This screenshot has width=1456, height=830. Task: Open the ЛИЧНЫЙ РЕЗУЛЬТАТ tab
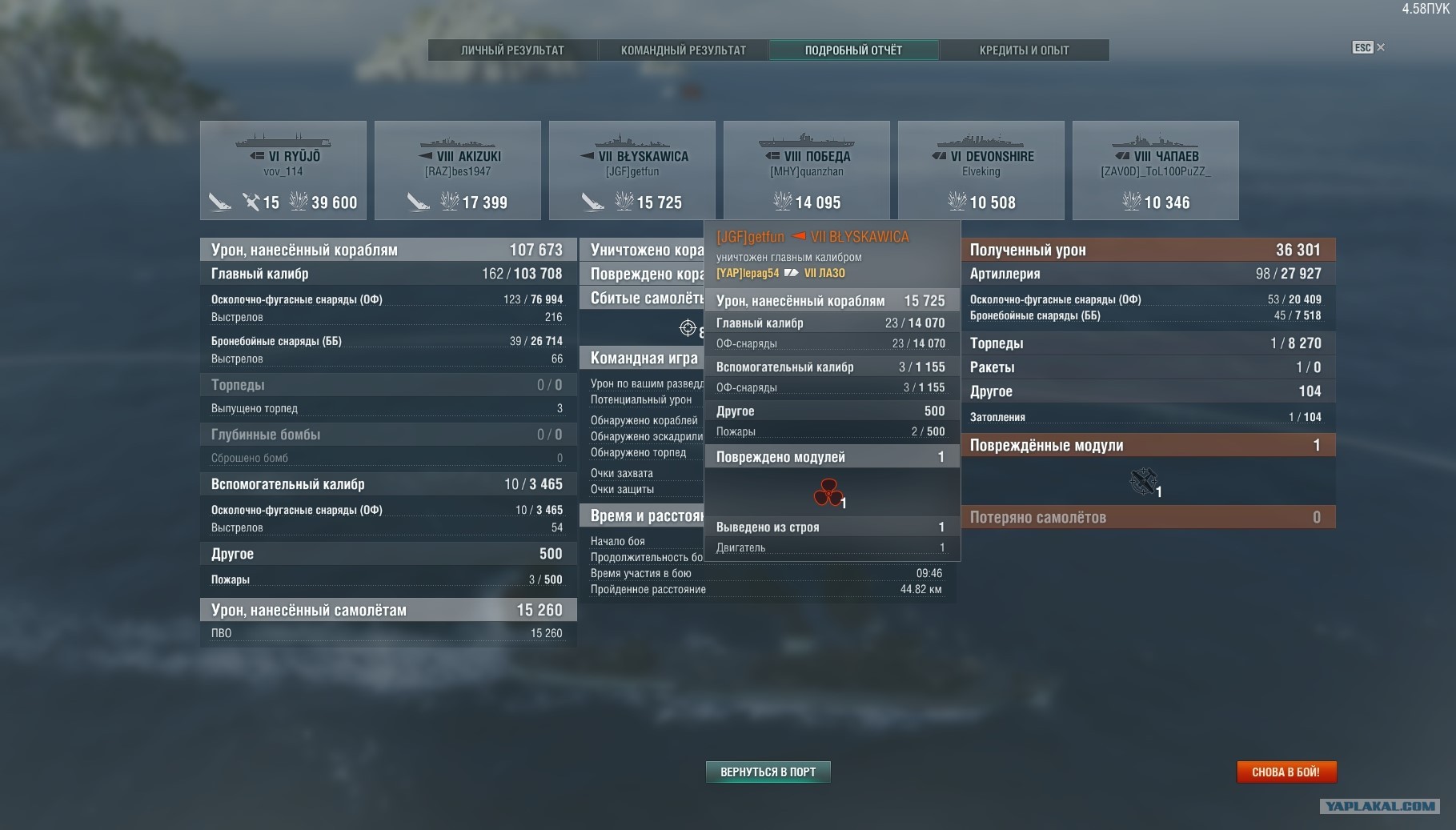513,50
